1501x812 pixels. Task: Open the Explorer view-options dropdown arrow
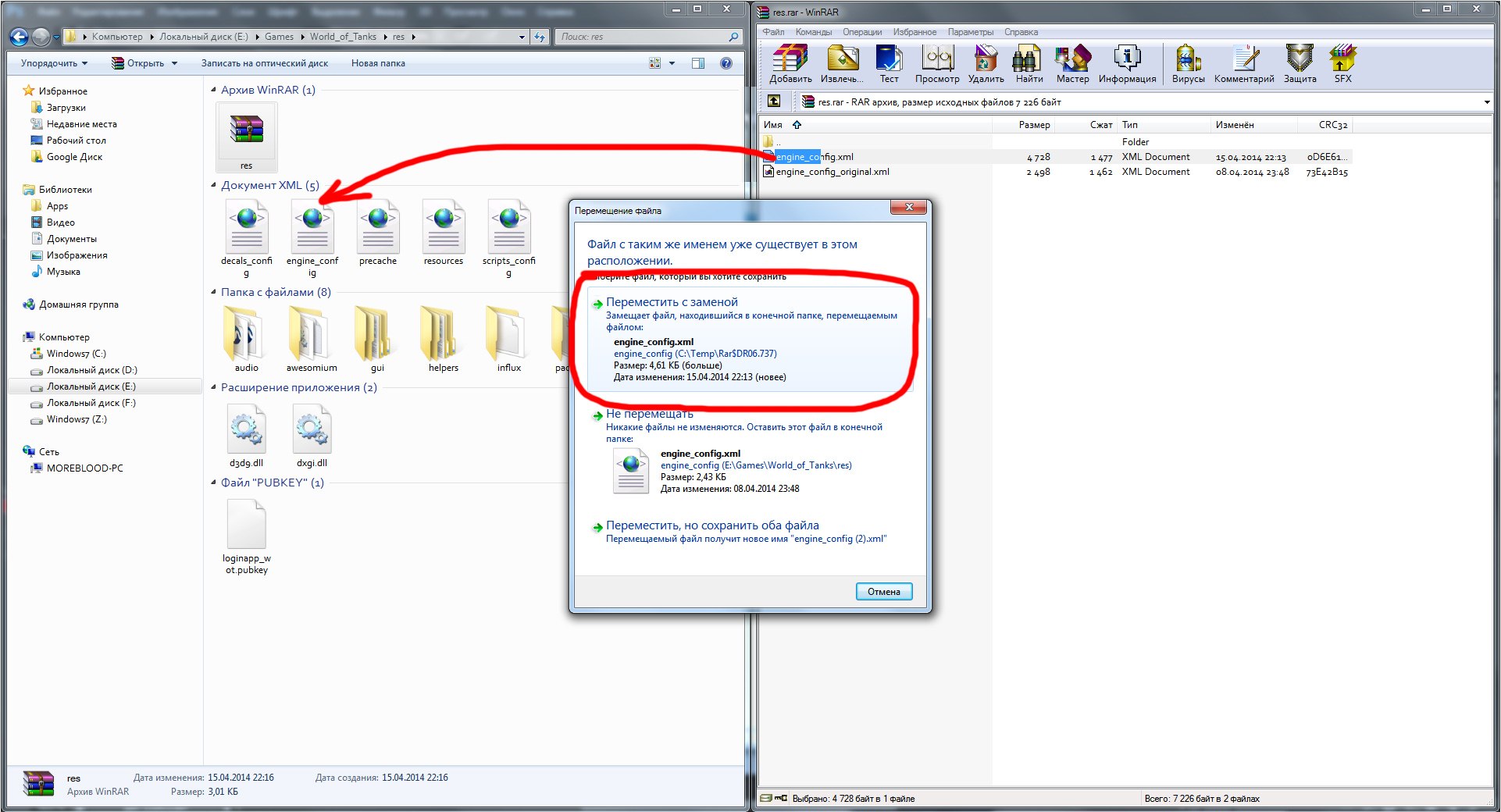pyautogui.click(x=672, y=63)
